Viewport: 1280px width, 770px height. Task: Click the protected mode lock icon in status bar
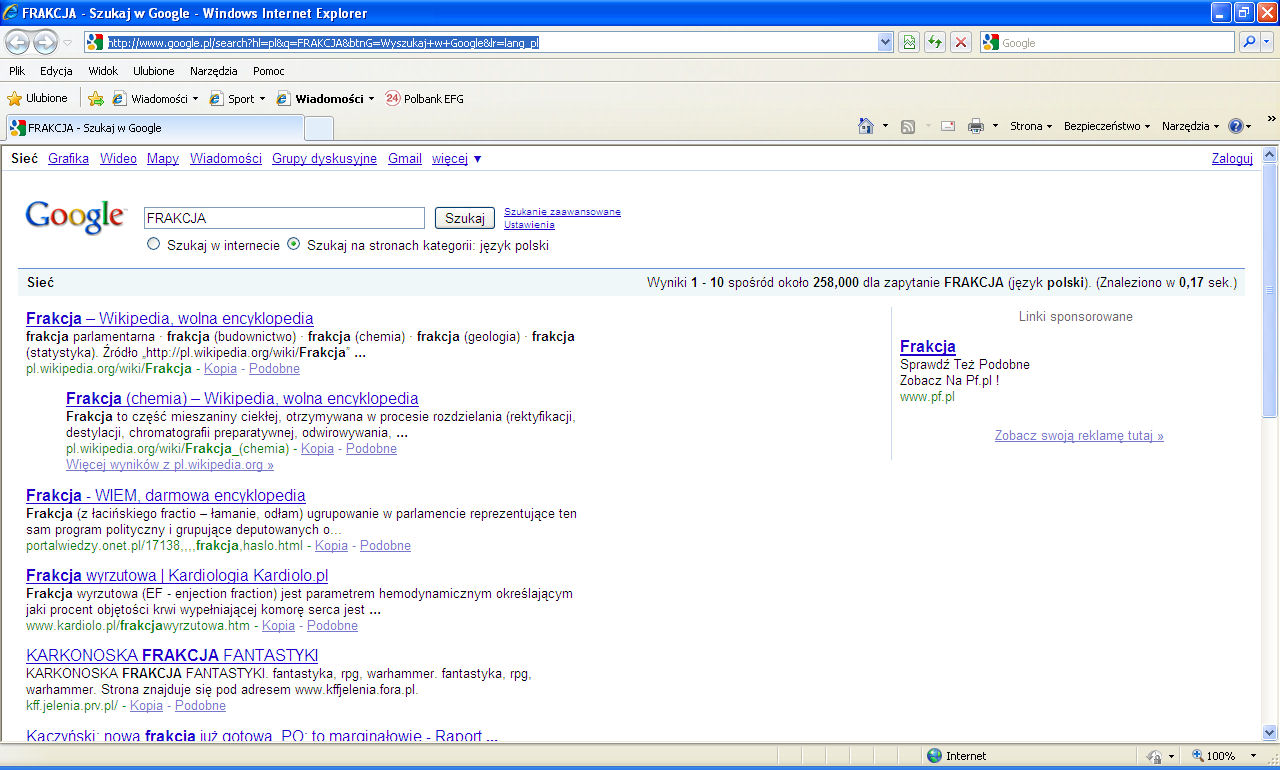1154,756
